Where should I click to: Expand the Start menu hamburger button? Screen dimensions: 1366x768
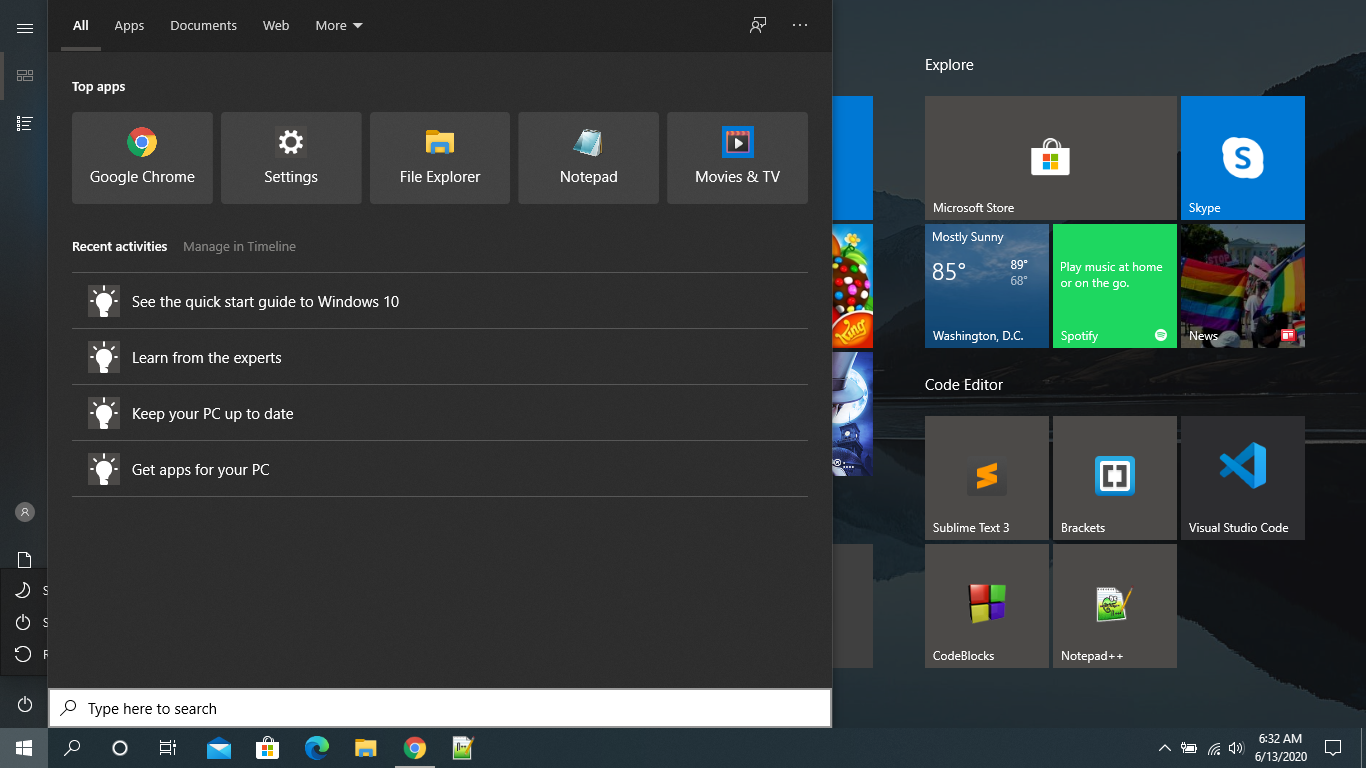pos(24,29)
